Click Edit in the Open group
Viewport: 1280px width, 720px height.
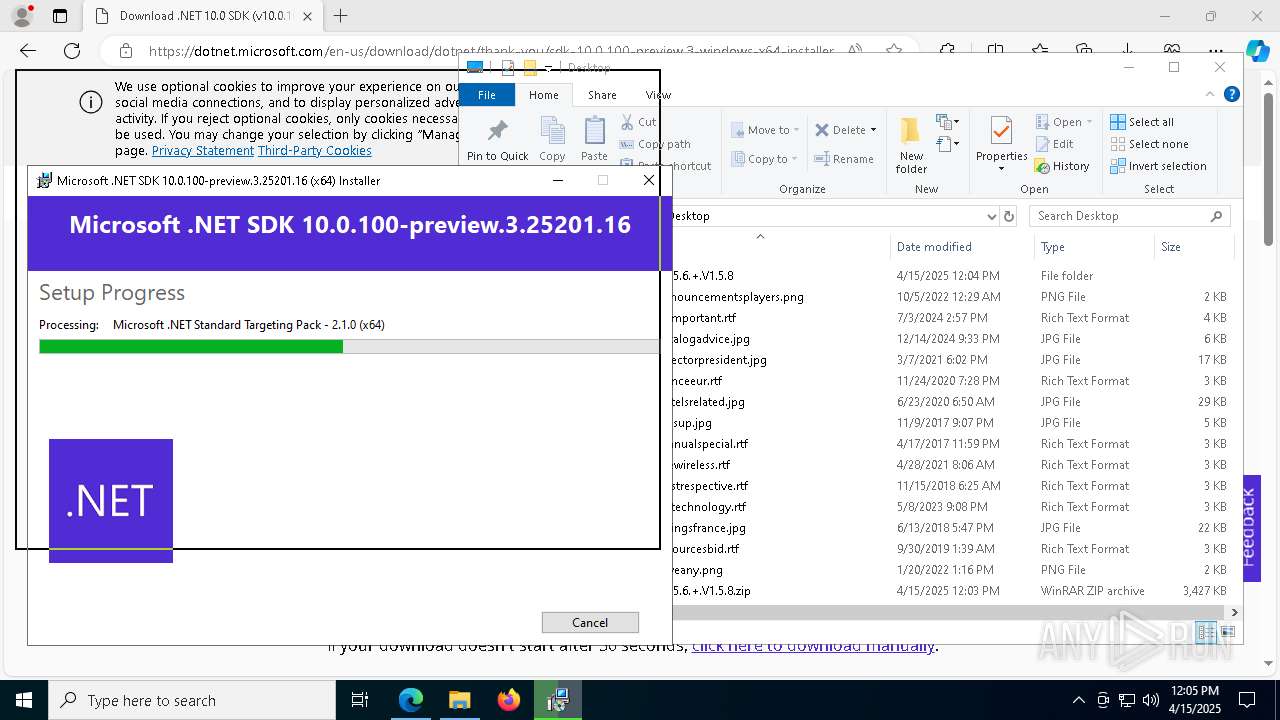point(1054,144)
